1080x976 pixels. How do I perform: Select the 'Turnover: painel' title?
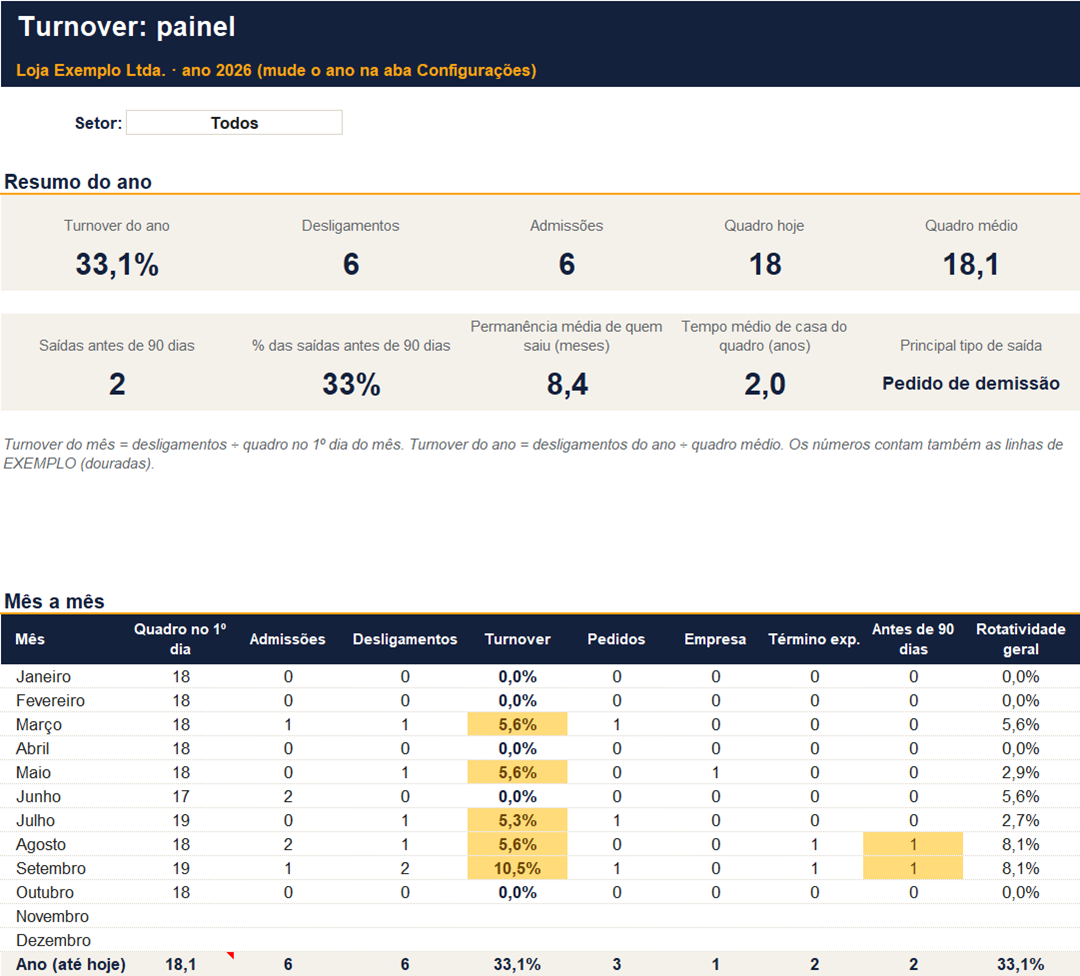127,27
